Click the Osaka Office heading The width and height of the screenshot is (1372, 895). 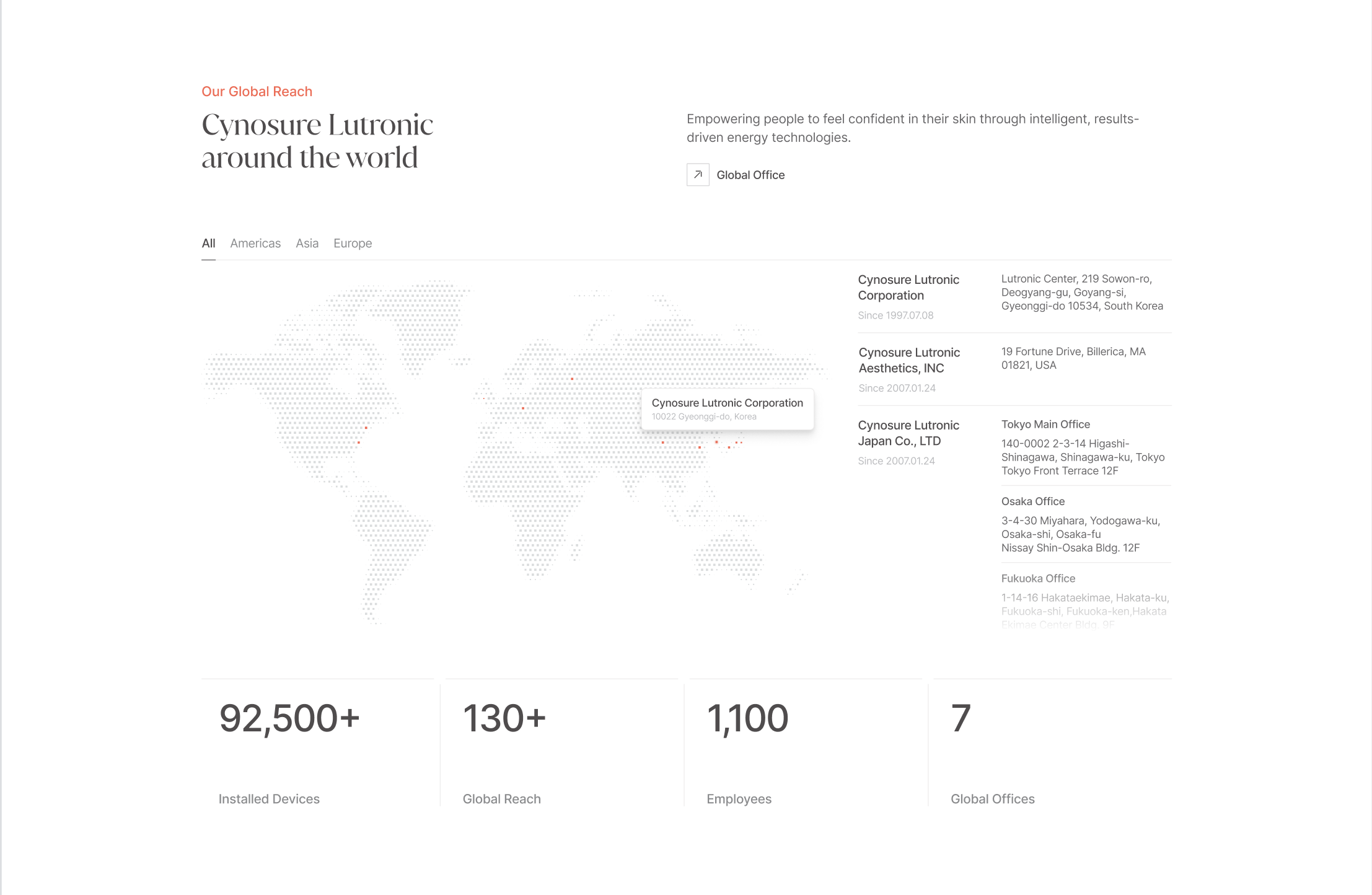(x=1033, y=501)
